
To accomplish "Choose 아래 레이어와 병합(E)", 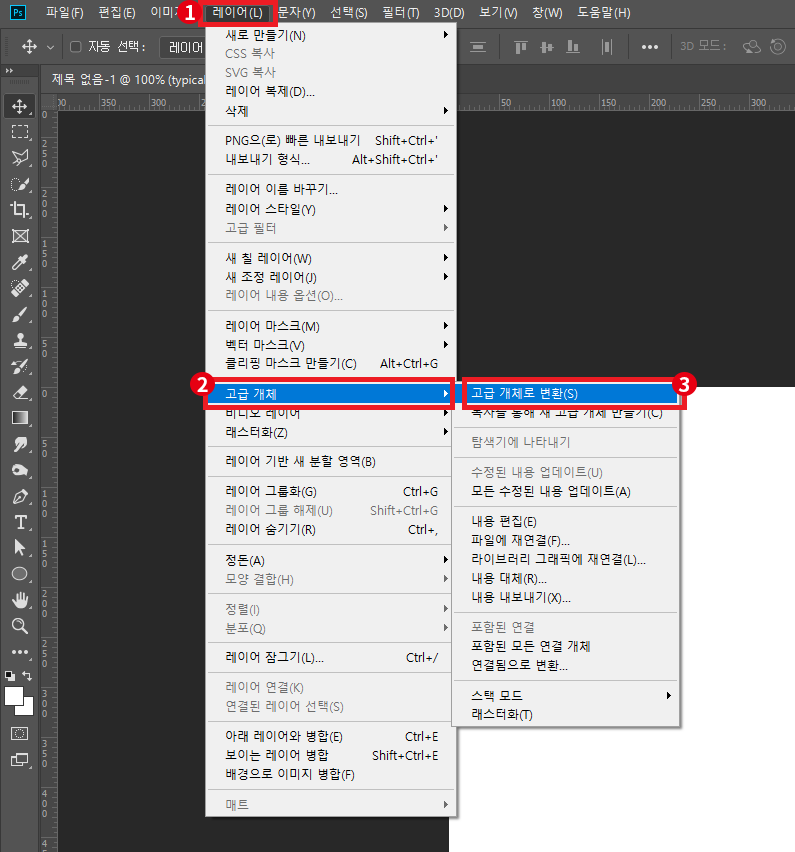I will (x=331, y=736).
